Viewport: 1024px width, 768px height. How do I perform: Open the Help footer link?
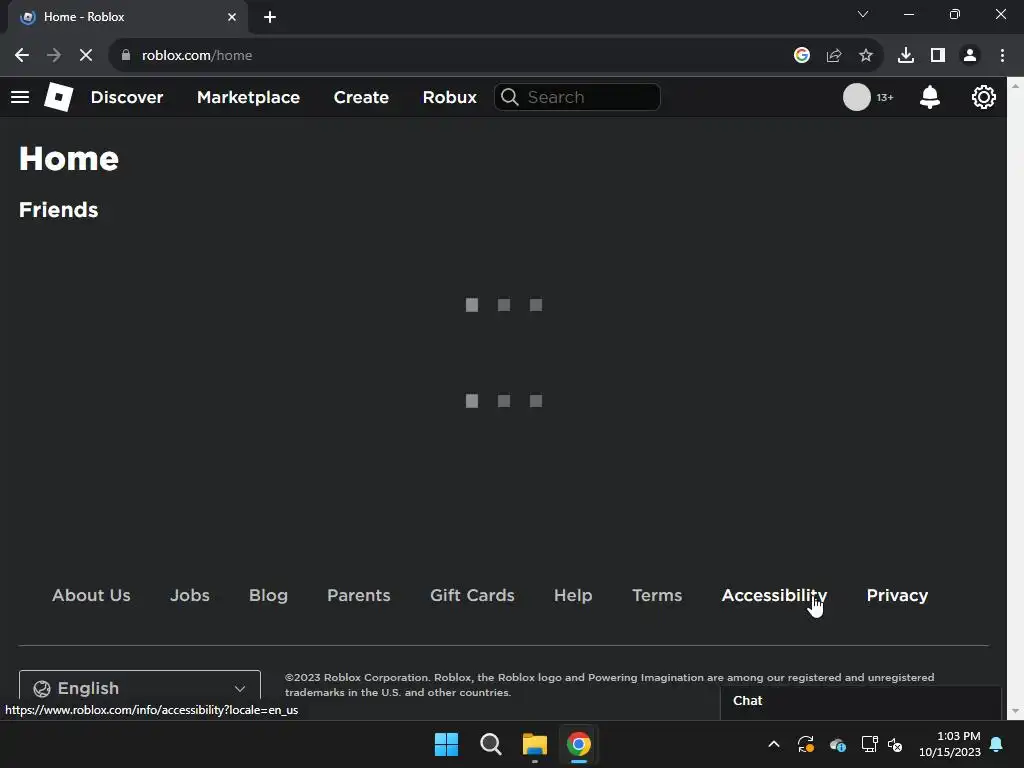tap(573, 596)
